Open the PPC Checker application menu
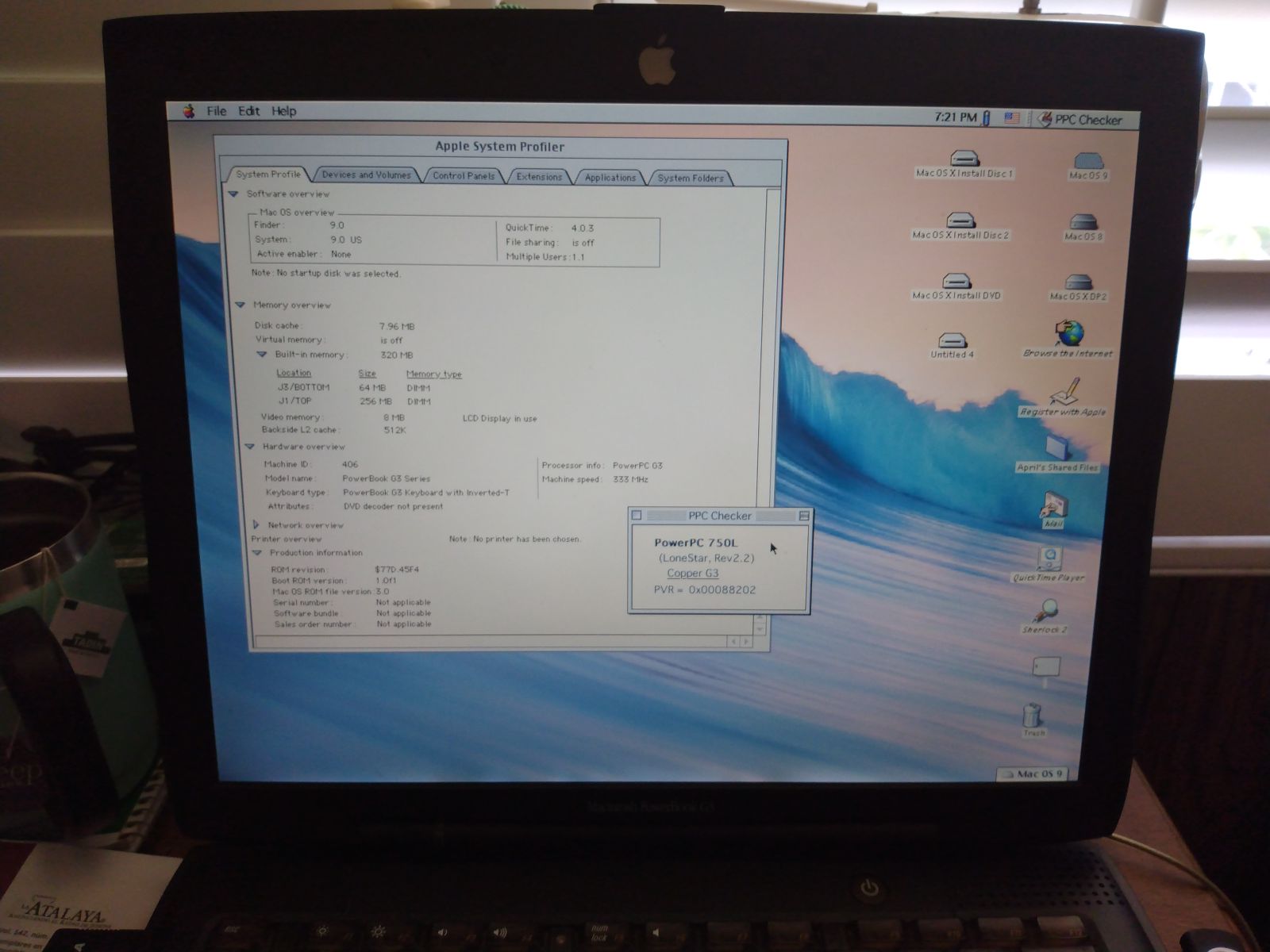1270x952 pixels. [1079, 120]
